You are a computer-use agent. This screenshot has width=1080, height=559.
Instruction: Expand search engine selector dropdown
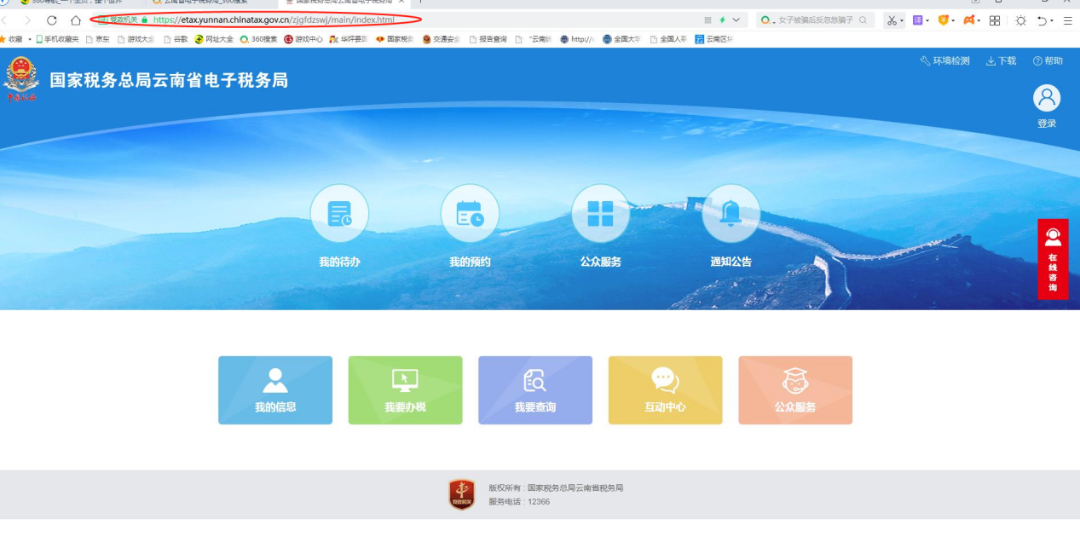774,22
